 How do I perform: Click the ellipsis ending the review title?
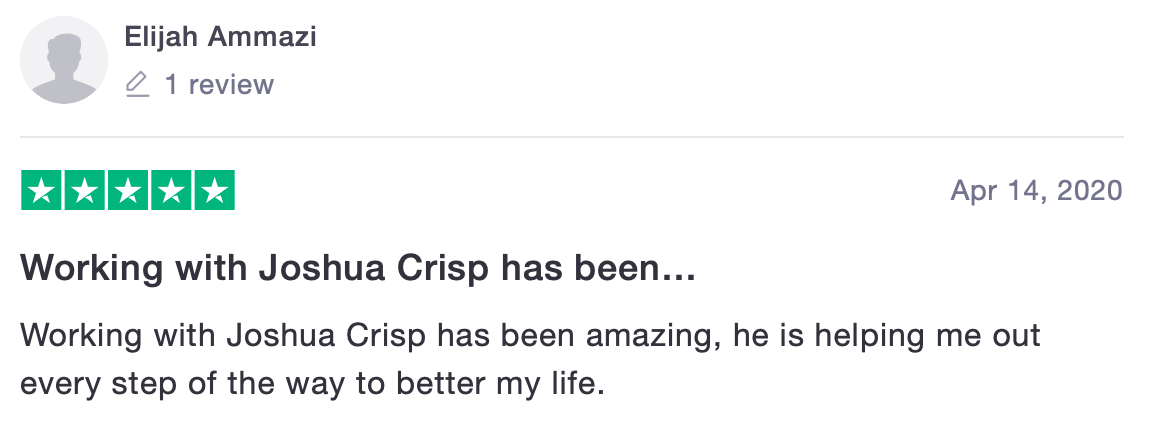tap(678, 268)
